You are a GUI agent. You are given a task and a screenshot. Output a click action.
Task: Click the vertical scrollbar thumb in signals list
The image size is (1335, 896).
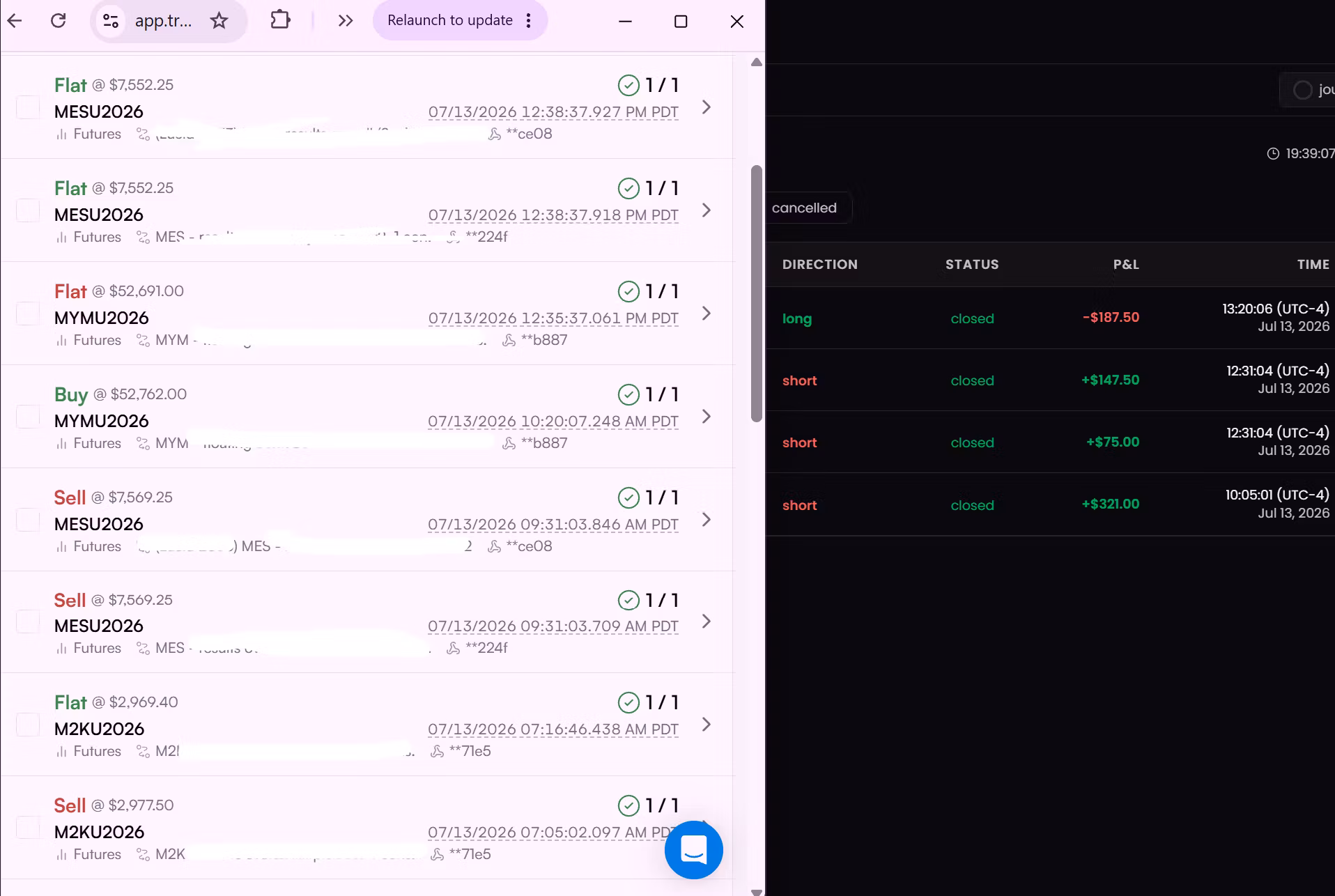757,293
